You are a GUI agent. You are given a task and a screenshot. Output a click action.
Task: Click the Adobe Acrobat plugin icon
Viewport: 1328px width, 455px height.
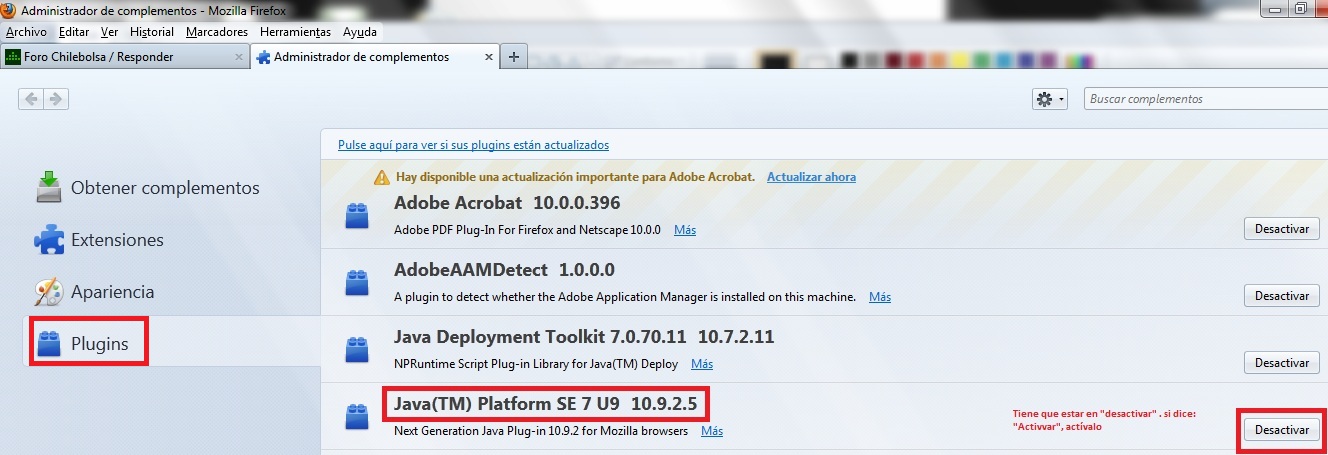[x=357, y=215]
